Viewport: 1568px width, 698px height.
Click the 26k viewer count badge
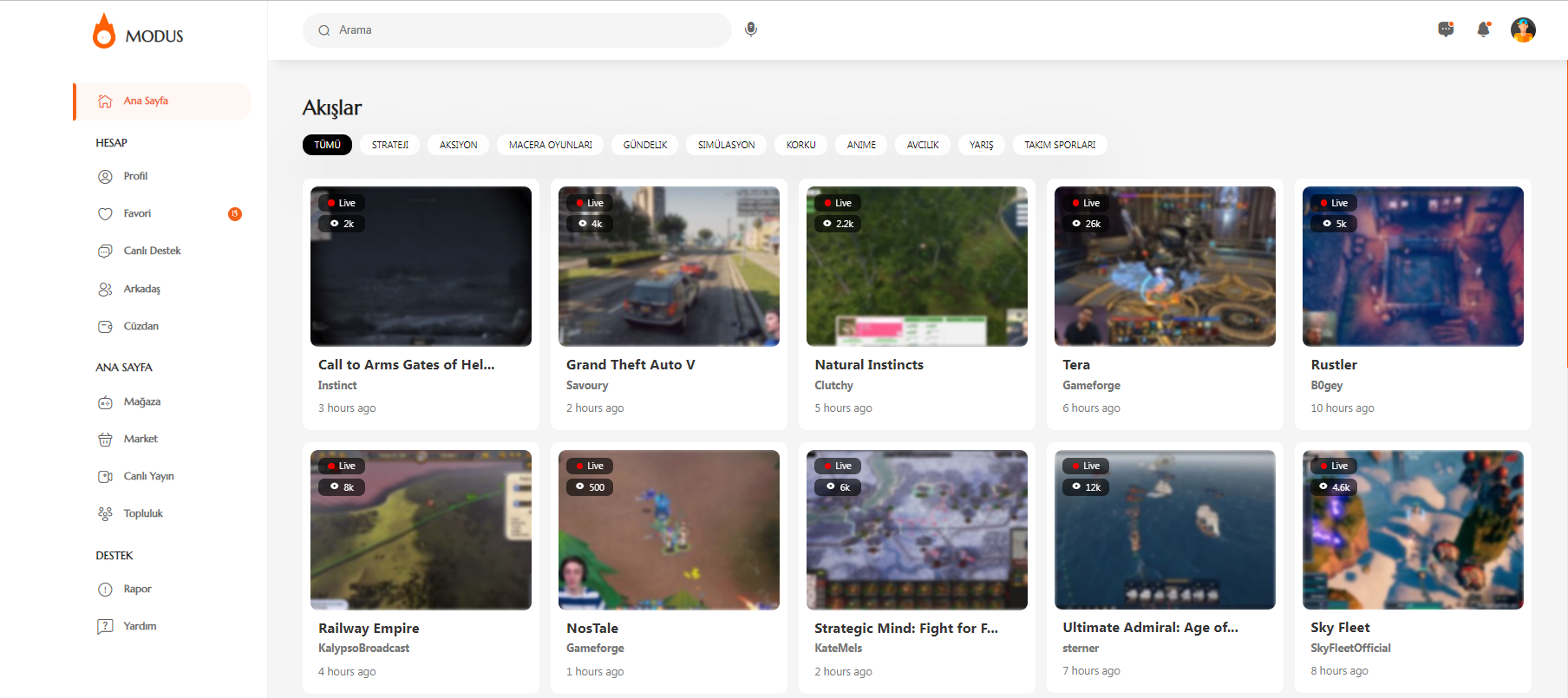point(1087,224)
